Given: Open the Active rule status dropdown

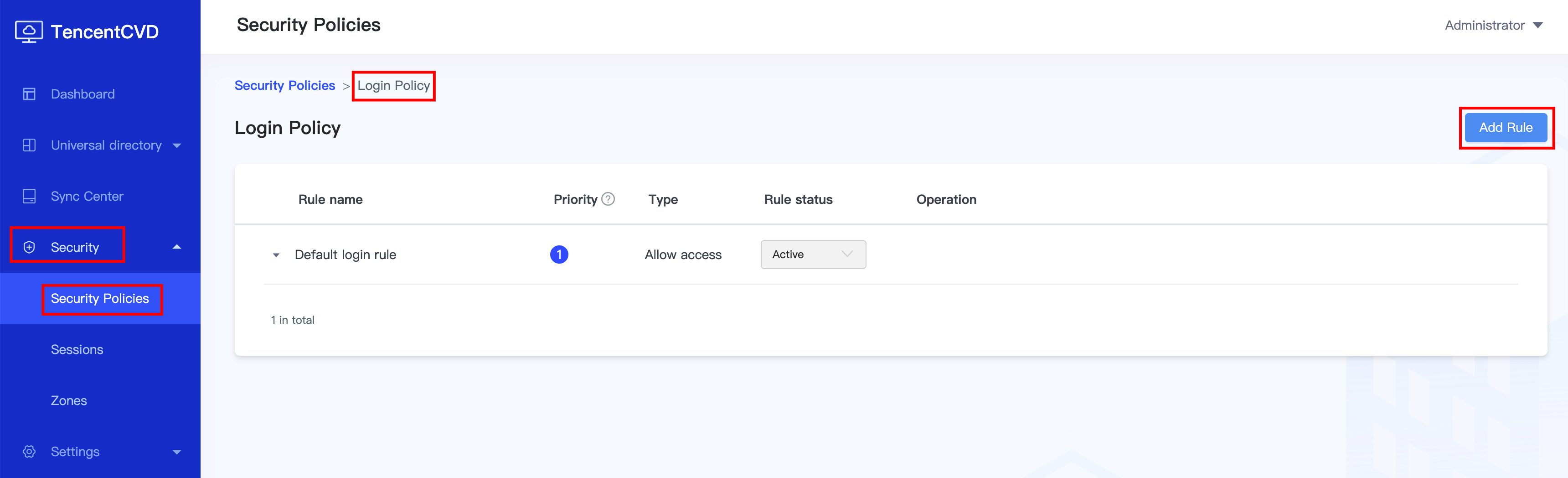Looking at the screenshot, I should click(x=813, y=255).
